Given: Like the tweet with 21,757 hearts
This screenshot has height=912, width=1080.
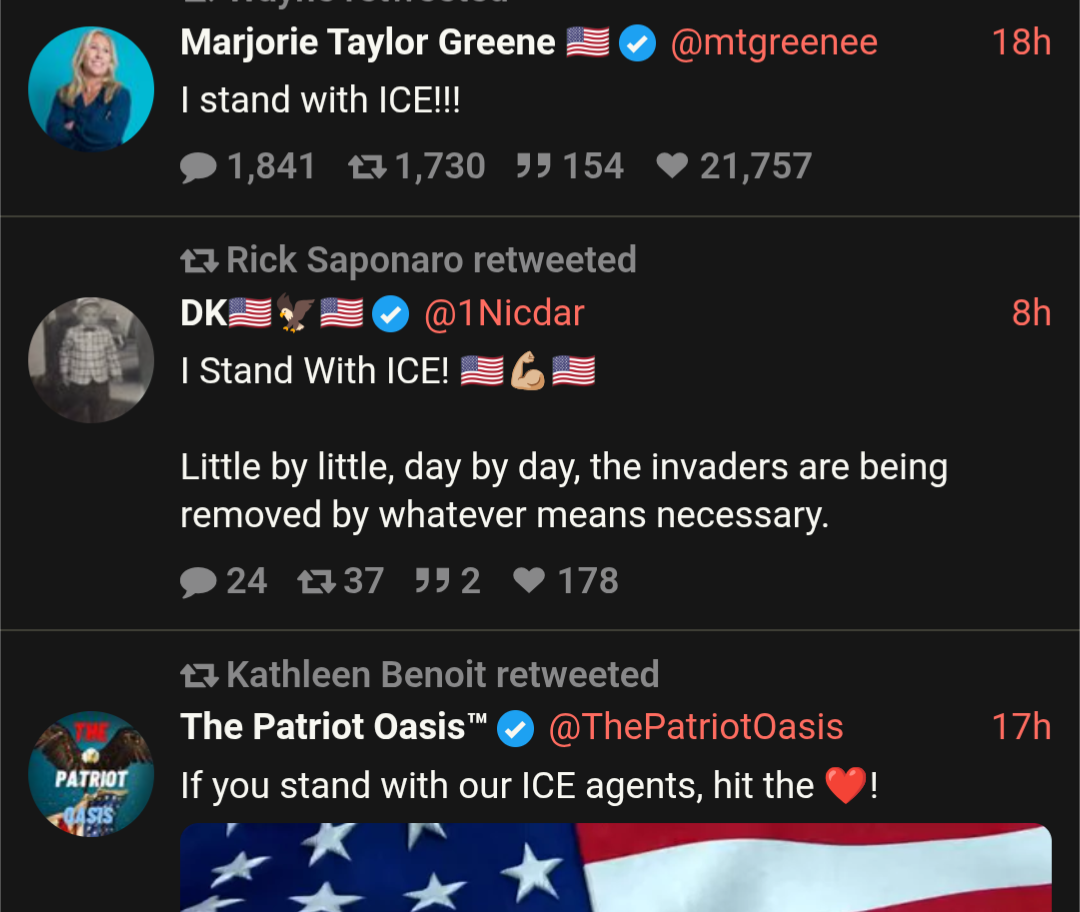Looking at the screenshot, I should click(x=672, y=165).
